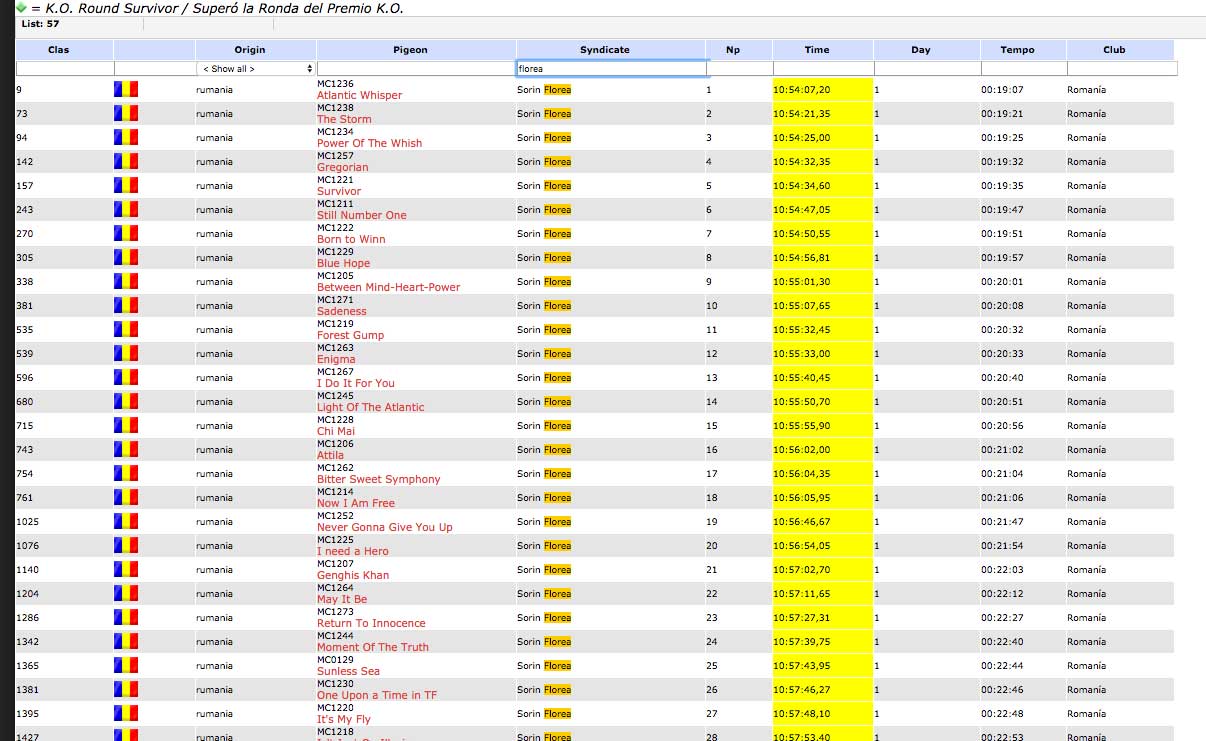Viewport: 1206px width, 741px height.
Task: Click the flag icon in the Born to Winn row
Action: (x=126, y=233)
